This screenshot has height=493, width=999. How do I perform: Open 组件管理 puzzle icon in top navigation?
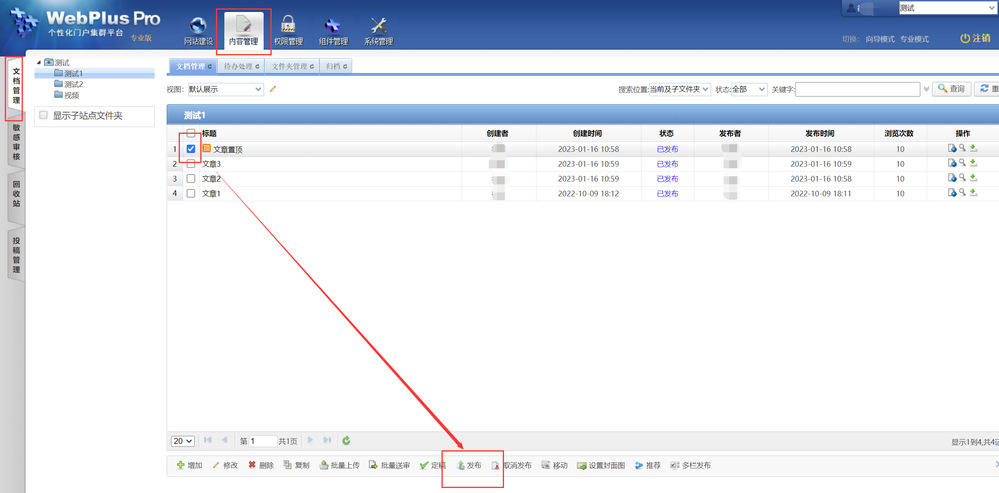click(333, 28)
